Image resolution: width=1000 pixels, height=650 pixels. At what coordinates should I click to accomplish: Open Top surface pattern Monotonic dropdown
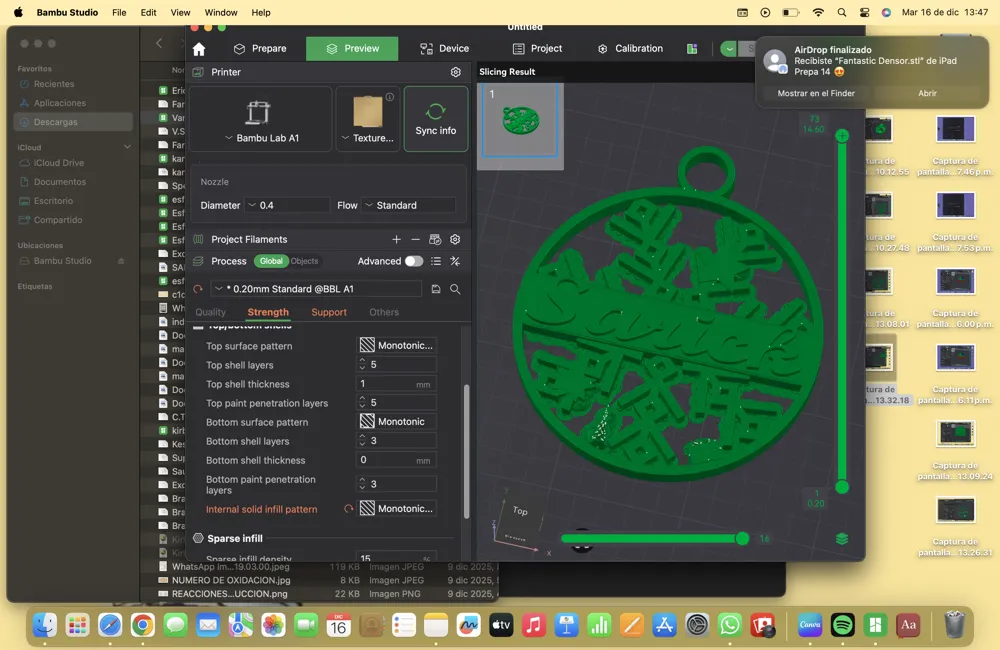(397, 346)
